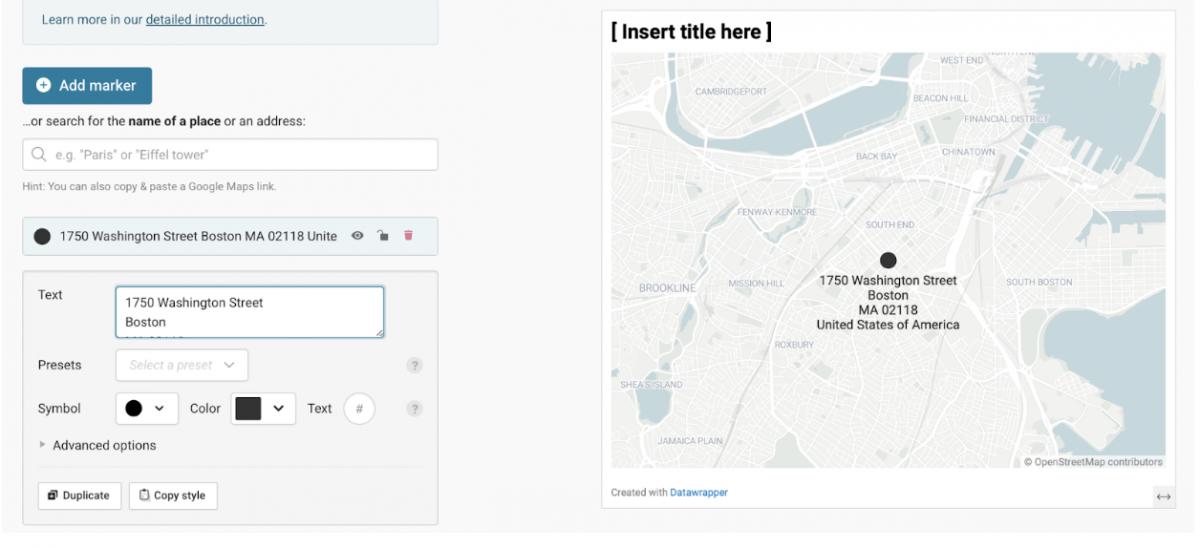Click the black dot icon in marker list row

click(42, 237)
